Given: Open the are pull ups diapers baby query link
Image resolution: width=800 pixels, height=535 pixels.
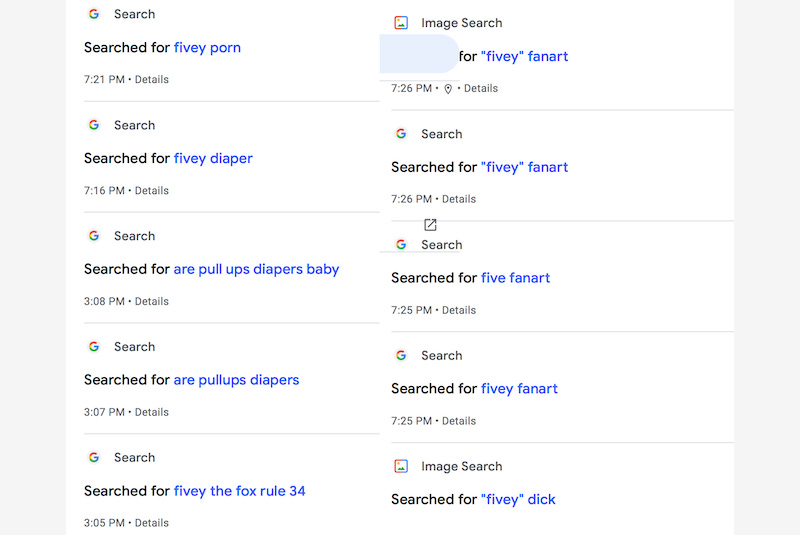Looking at the screenshot, I should [256, 269].
